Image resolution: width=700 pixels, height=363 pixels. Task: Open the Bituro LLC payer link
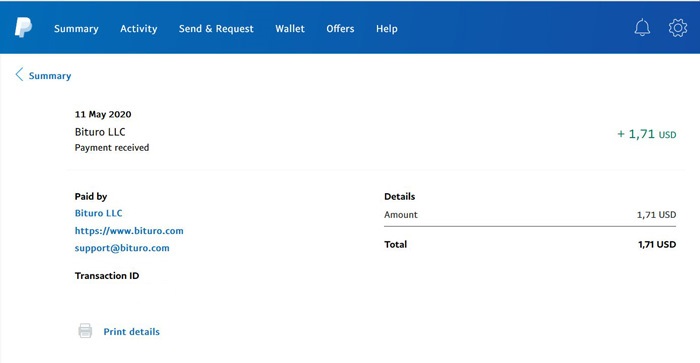pyautogui.click(x=98, y=213)
